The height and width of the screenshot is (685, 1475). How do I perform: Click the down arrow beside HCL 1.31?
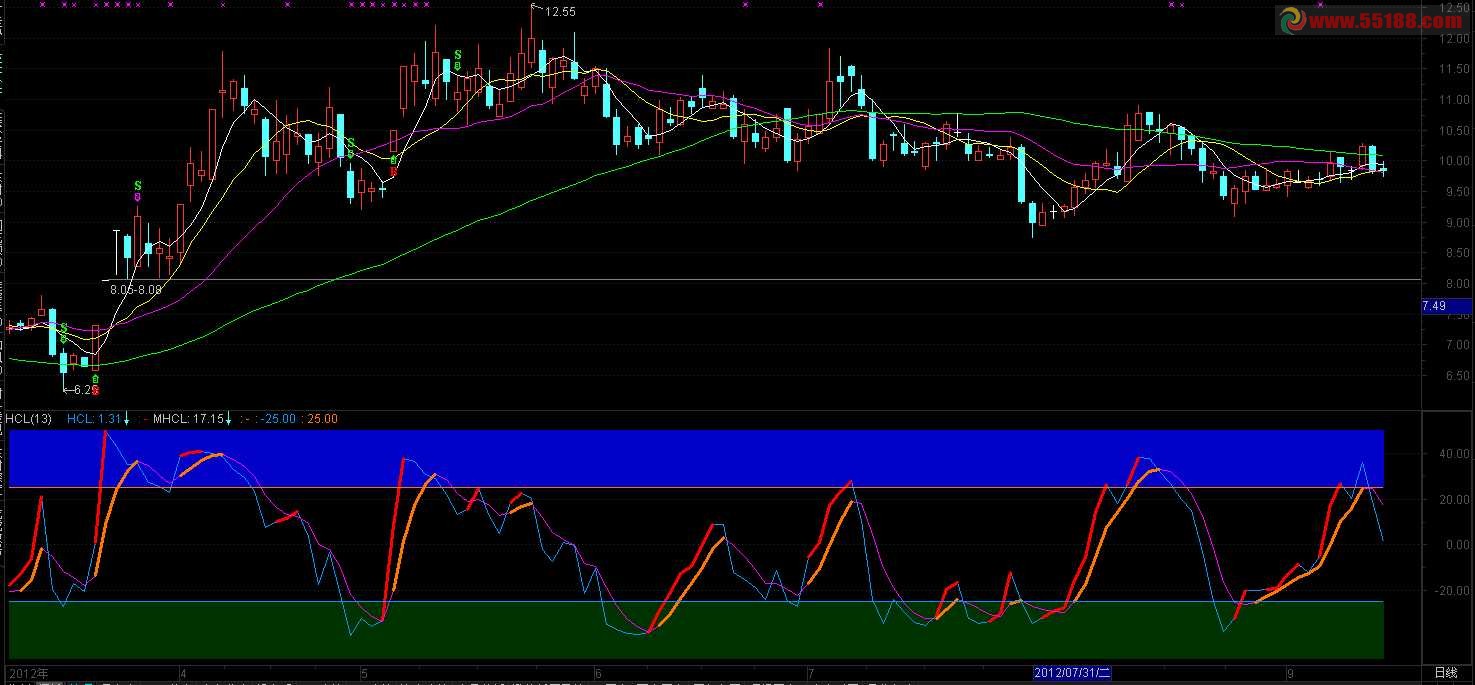(x=127, y=419)
